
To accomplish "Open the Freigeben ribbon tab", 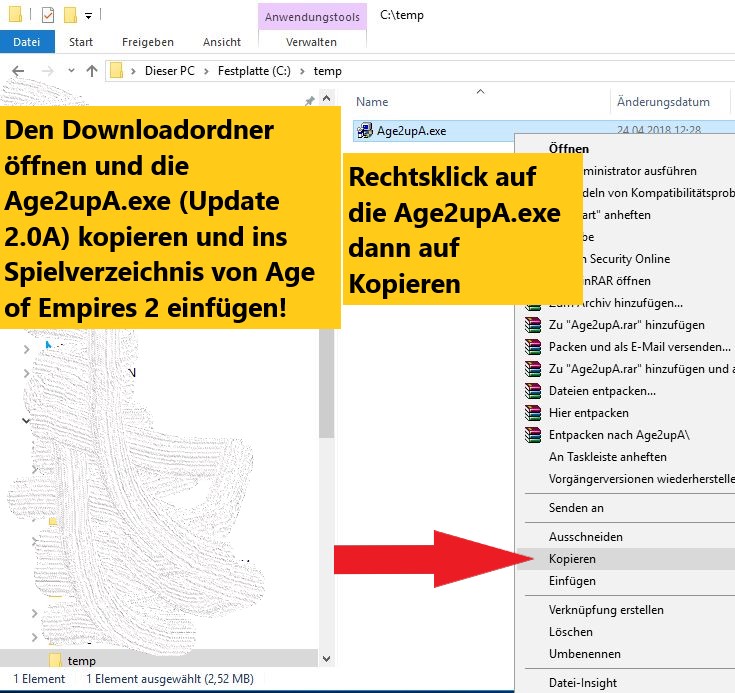I will (148, 42).
